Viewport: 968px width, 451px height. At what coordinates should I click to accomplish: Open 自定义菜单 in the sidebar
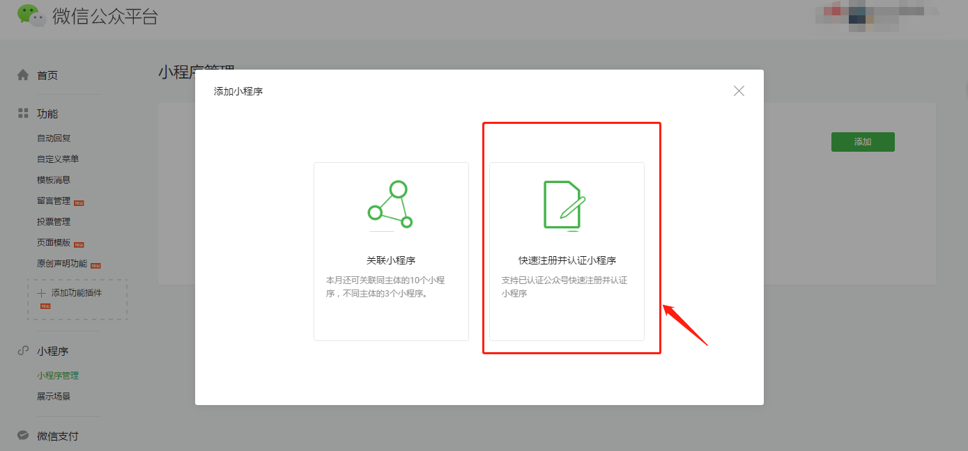(x=58, y=159)
